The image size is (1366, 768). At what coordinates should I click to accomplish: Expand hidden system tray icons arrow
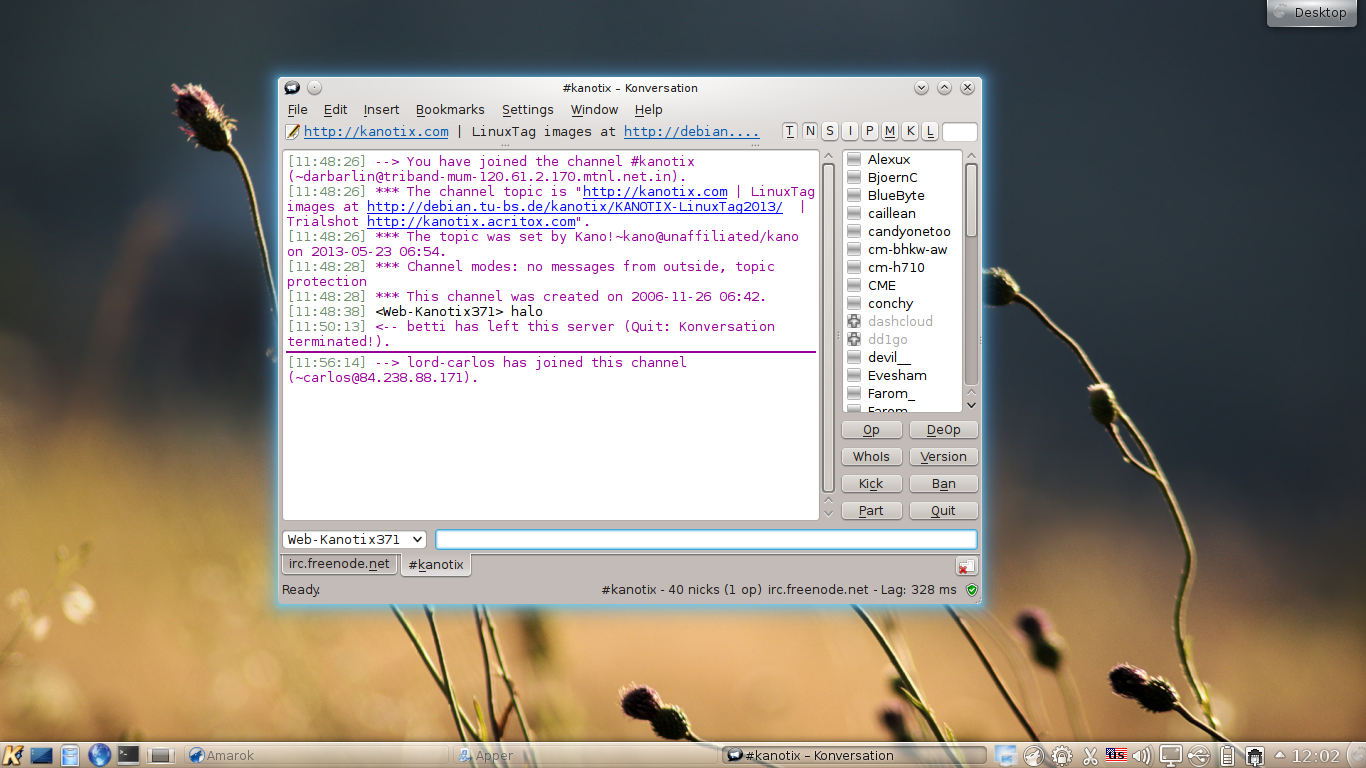point(1279,755)
